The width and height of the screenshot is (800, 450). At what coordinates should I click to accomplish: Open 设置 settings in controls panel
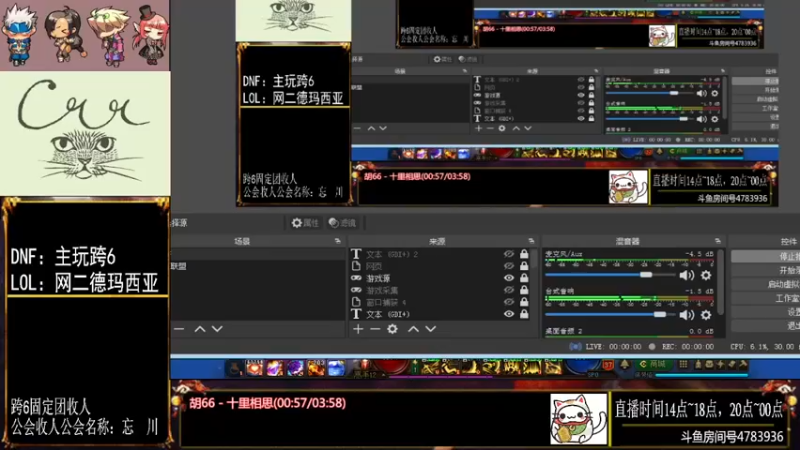(x=765, y=312)
